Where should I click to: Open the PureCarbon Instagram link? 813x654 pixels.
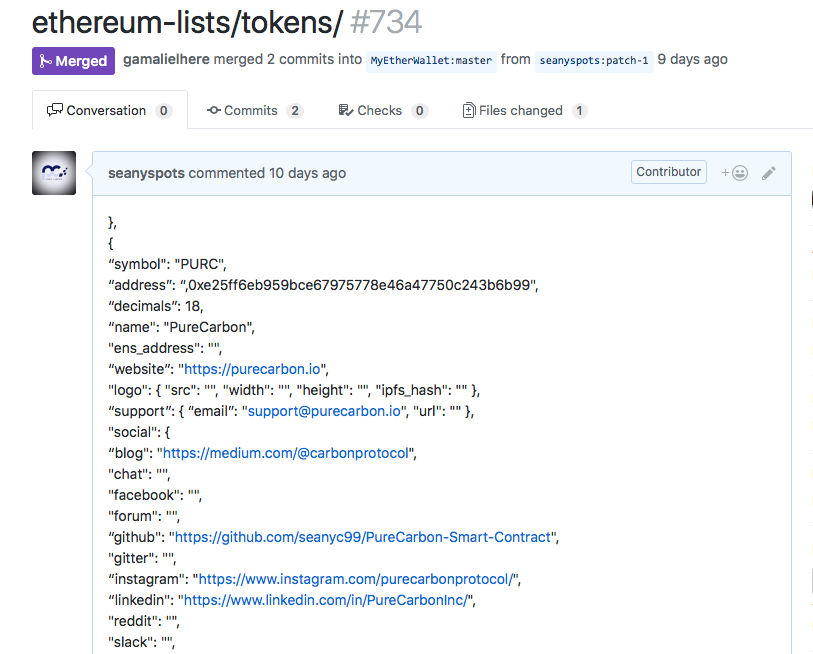tap(354, 579)
